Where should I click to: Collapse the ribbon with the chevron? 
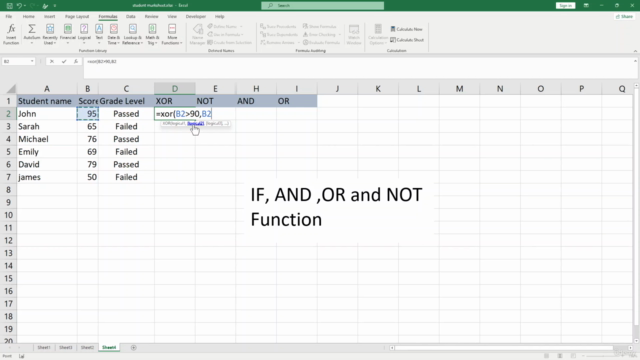point(635,51)
